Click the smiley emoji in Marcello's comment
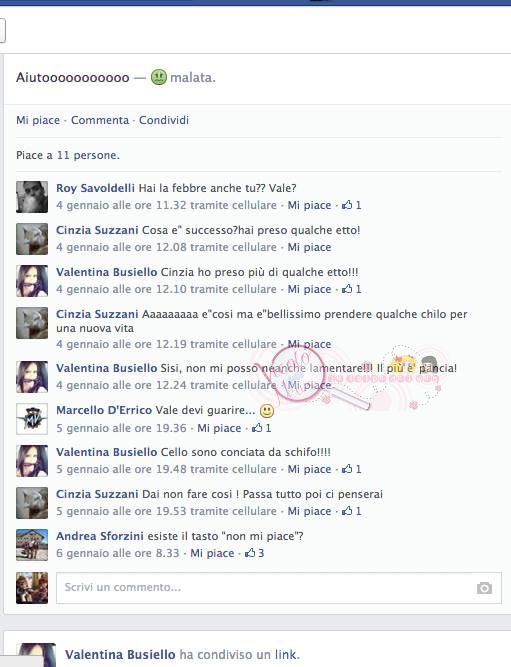 click(267, 411)
